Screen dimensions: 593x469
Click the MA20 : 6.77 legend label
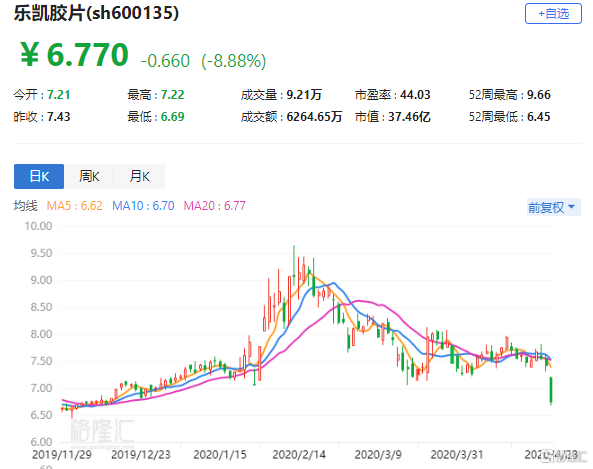click(214, 206)
